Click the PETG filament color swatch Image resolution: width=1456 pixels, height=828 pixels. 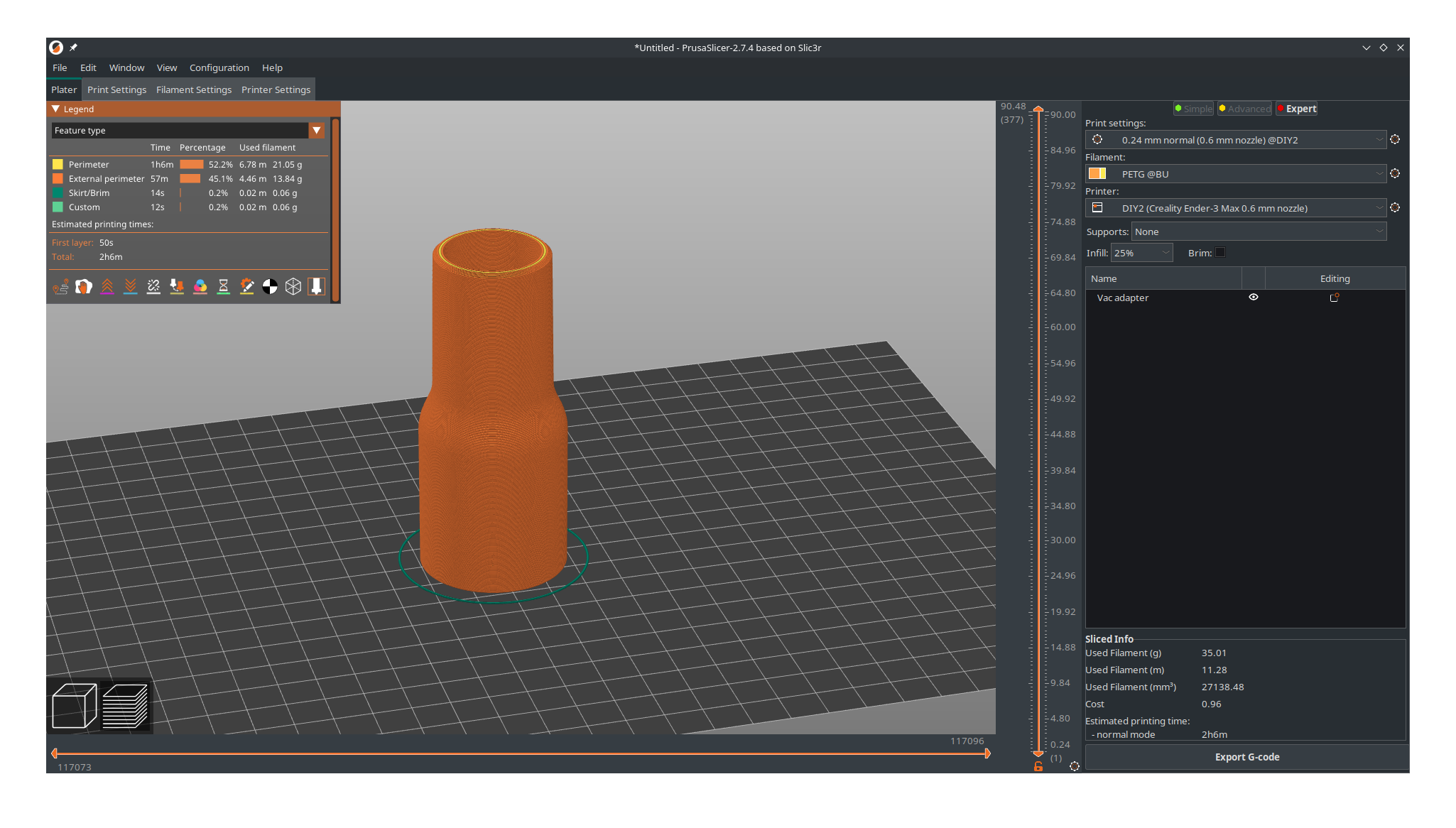click(x=1097, y=174)
